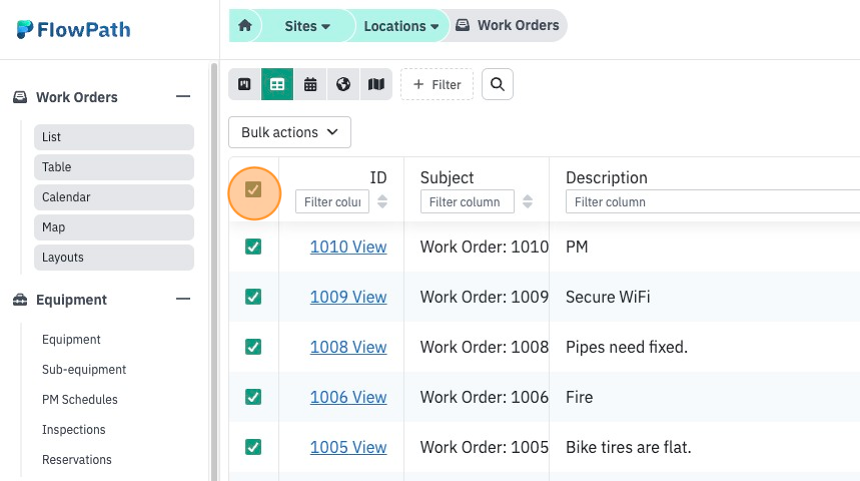
Task: Open PM Schedules in sidebar
Action: coord(80,399)
